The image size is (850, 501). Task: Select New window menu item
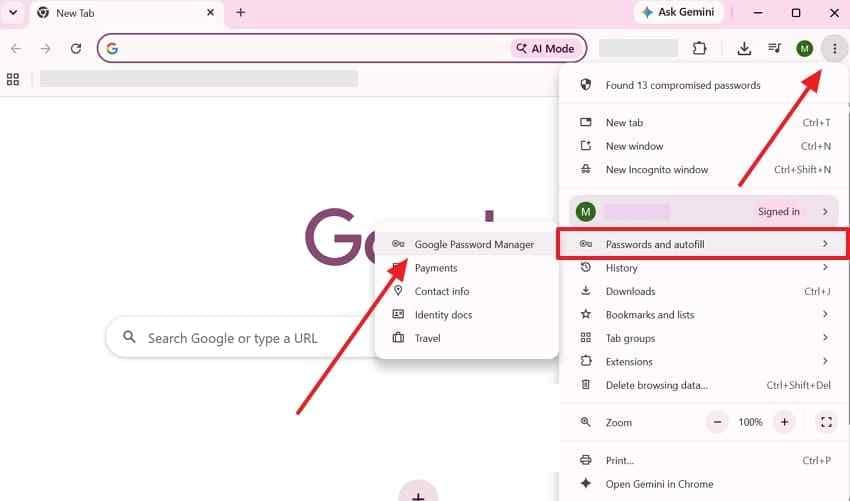703,146
